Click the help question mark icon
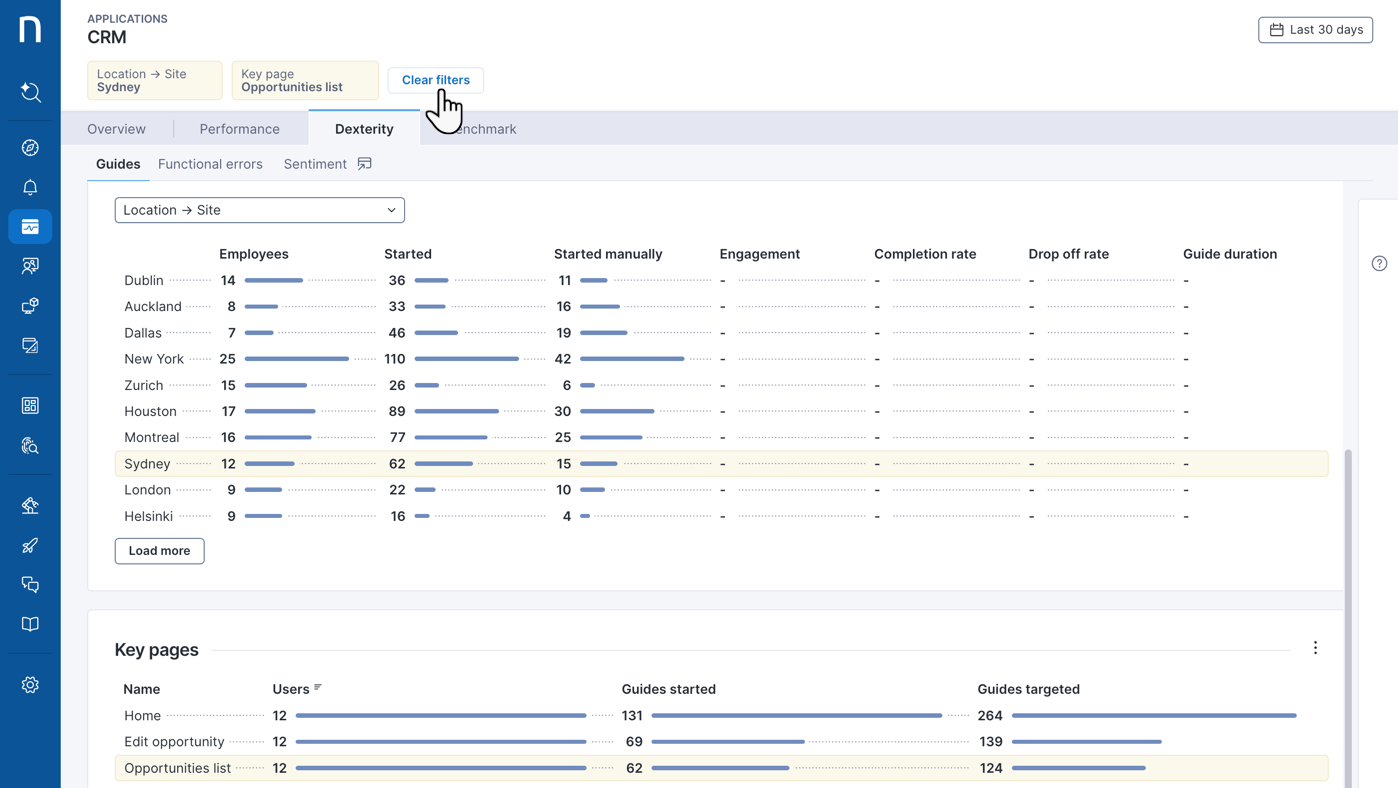 (x=1379, y=263)
